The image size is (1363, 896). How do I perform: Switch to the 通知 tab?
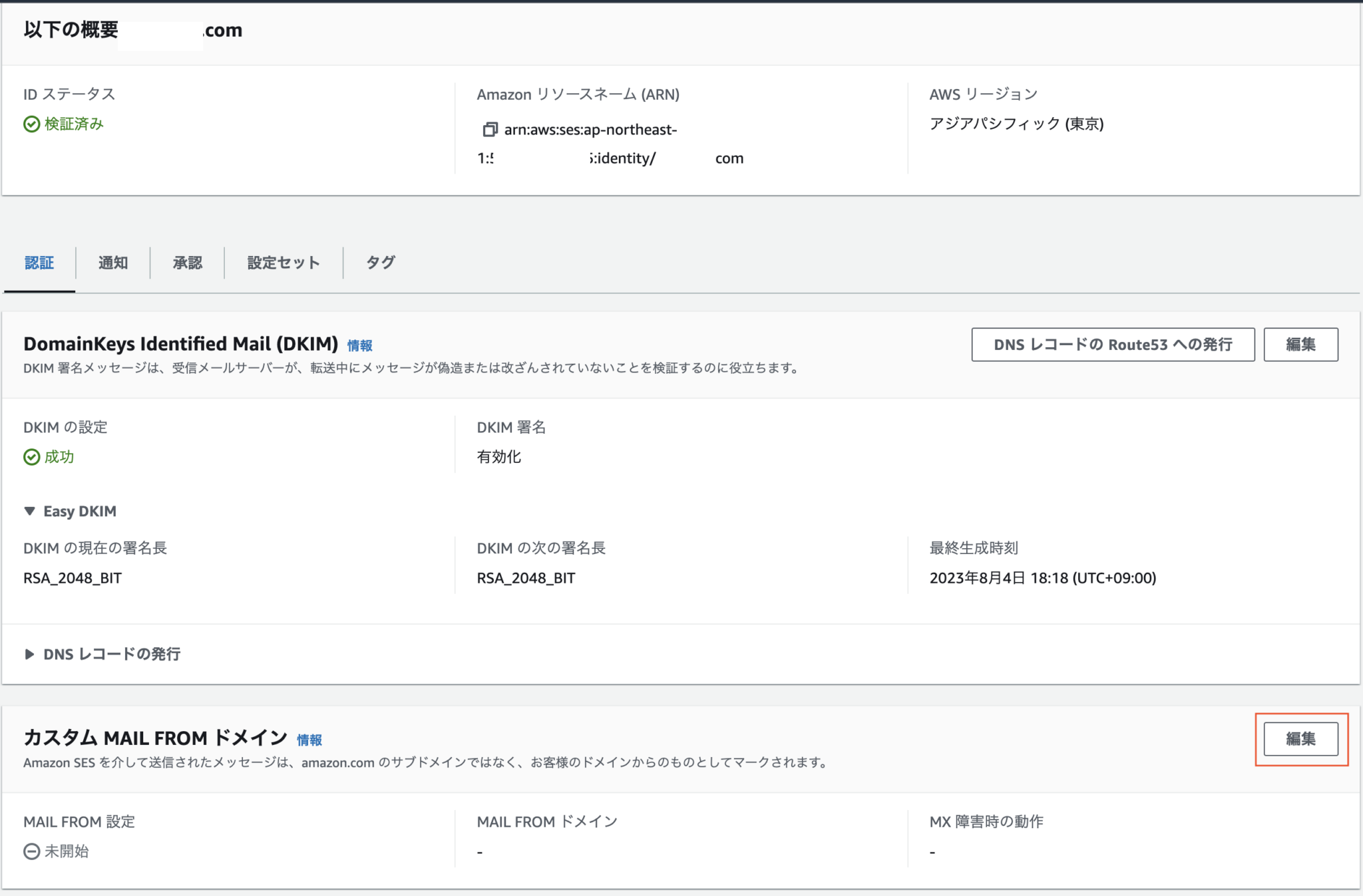click(x=113, y=262)
